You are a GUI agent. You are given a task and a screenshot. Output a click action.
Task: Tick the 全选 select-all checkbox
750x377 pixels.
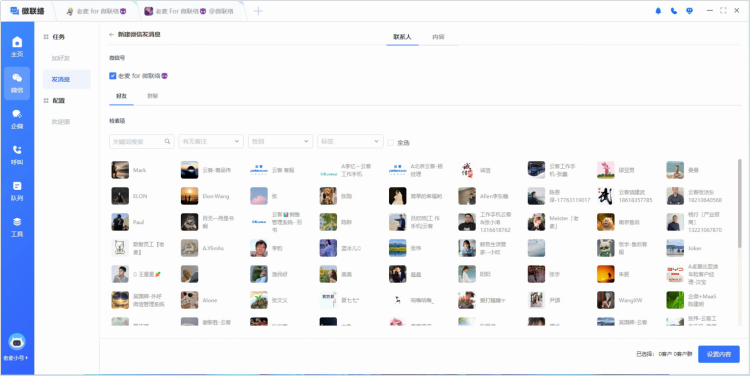point(391,143)
